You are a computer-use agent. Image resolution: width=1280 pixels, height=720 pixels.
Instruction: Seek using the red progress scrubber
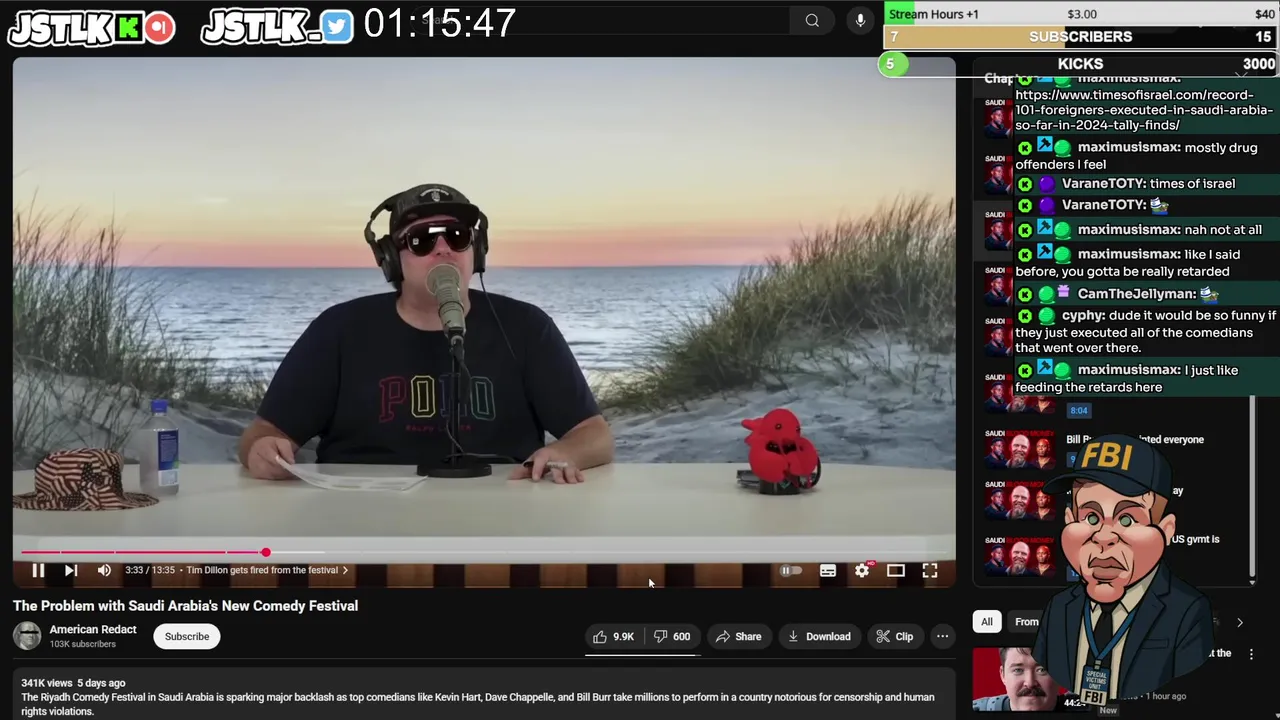266,552
